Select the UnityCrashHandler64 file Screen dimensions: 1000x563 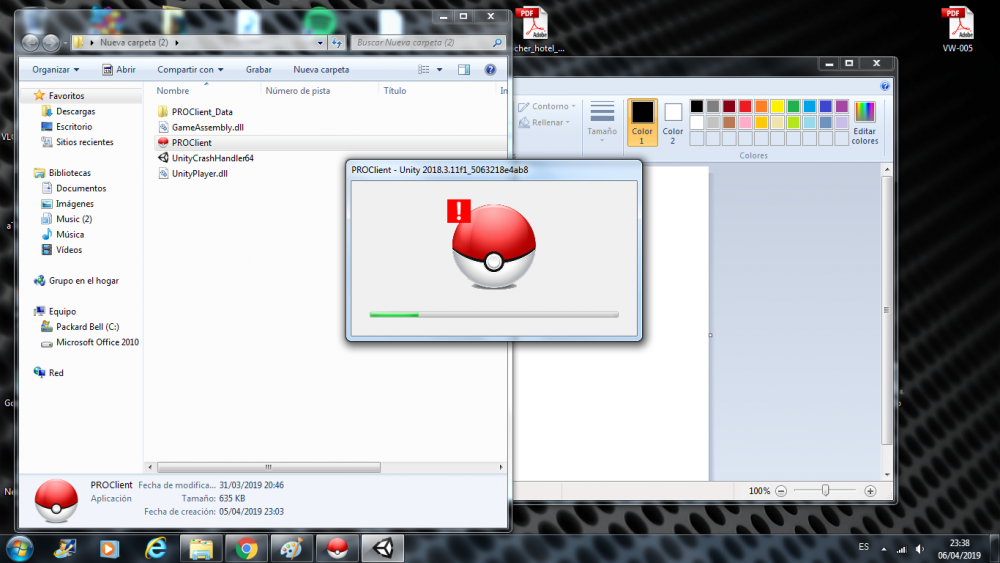click(212, 158)
